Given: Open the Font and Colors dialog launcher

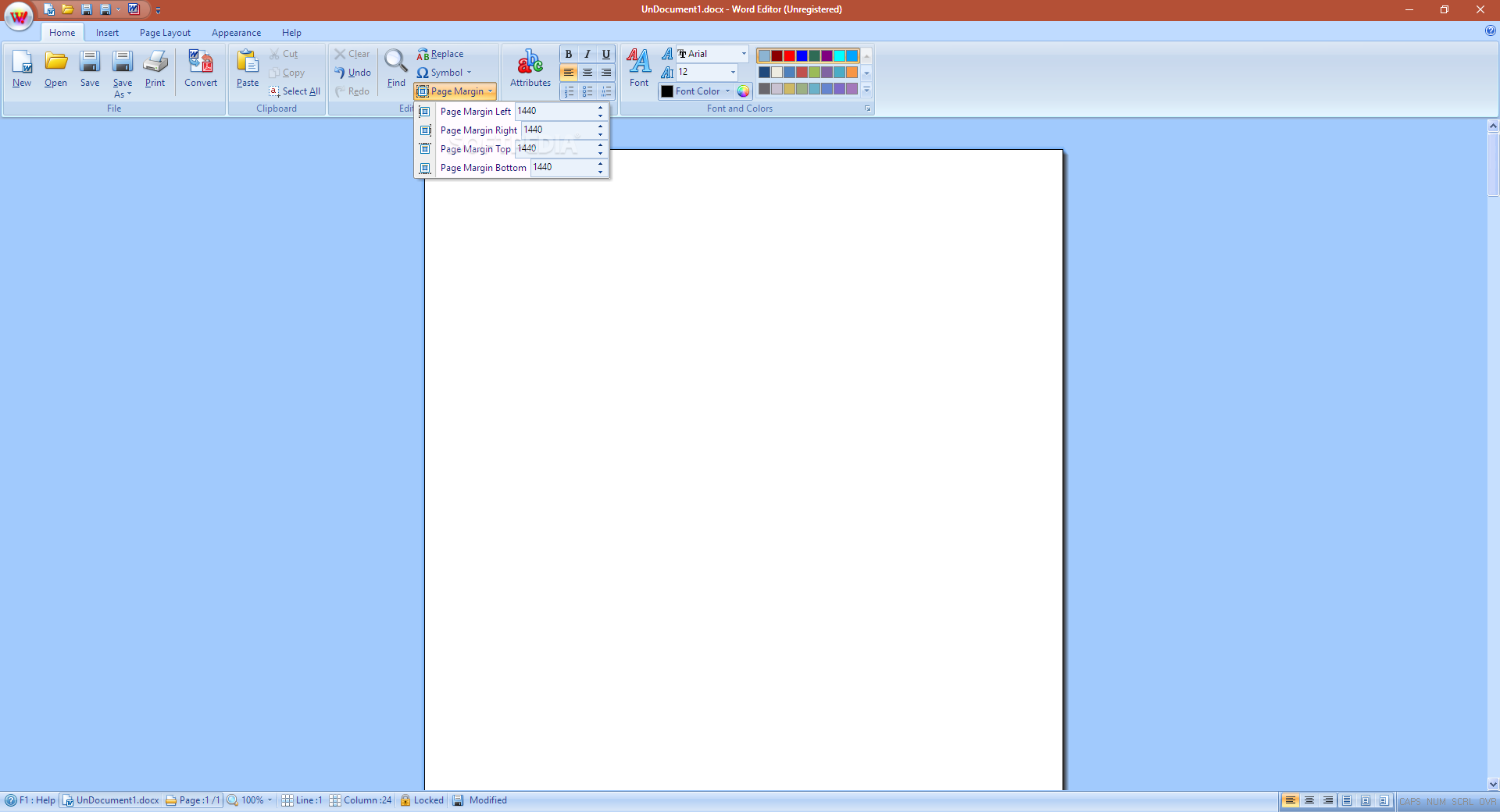Looking at the screenshot, I should click(x=867, y=109).
